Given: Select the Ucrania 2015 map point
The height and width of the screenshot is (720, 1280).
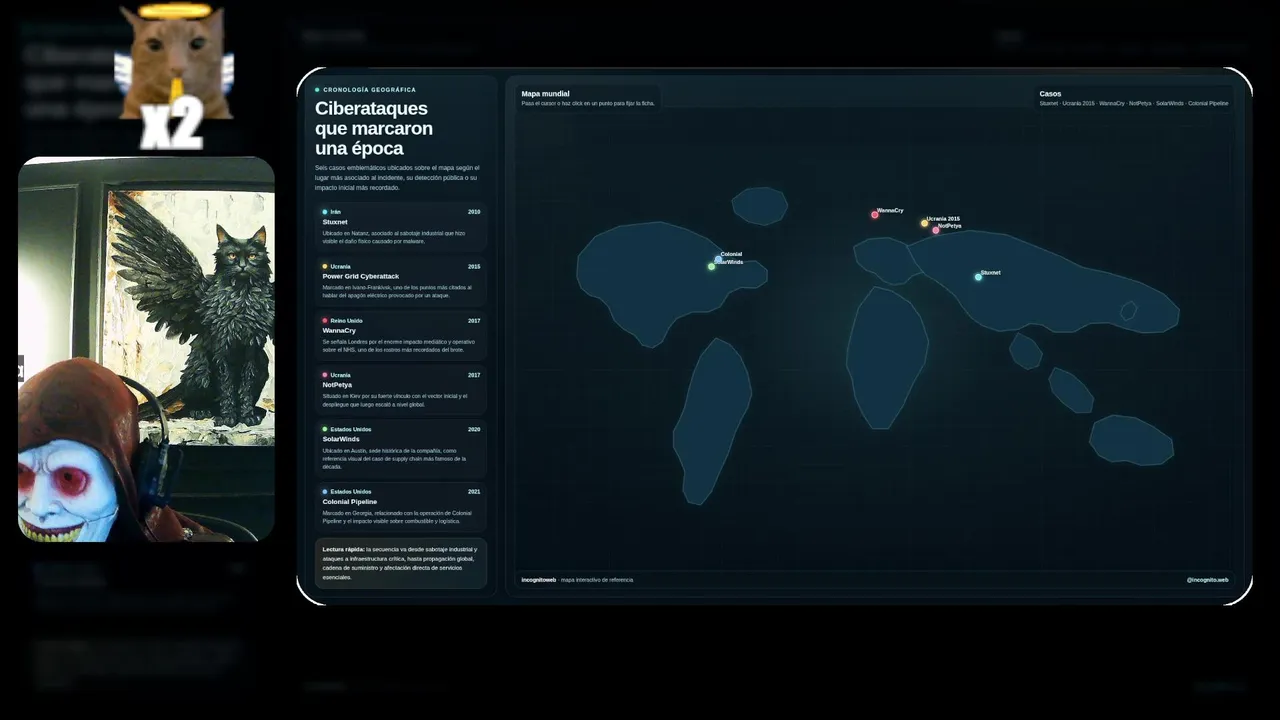Looking at the screenshot, I should coord(924,223).
